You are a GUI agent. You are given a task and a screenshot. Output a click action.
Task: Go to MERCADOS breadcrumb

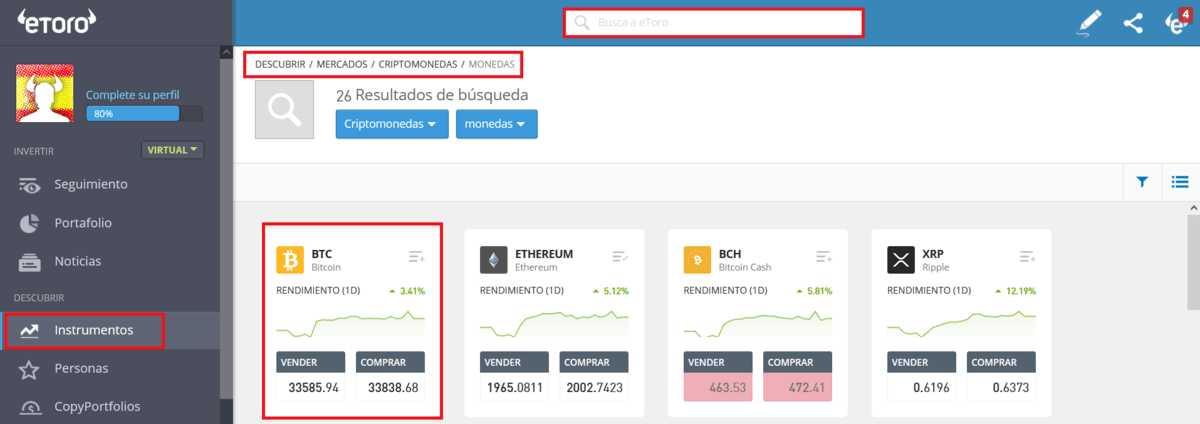tap(340, 64)
